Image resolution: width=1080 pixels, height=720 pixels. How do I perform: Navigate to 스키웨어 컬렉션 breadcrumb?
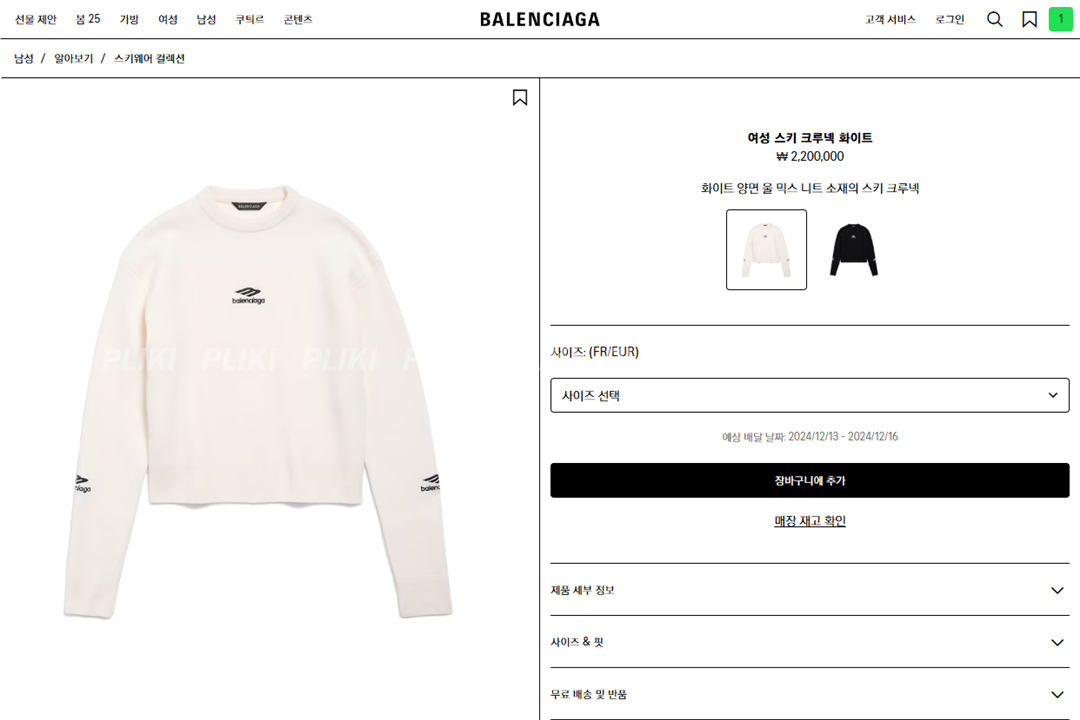click(149, 59)
